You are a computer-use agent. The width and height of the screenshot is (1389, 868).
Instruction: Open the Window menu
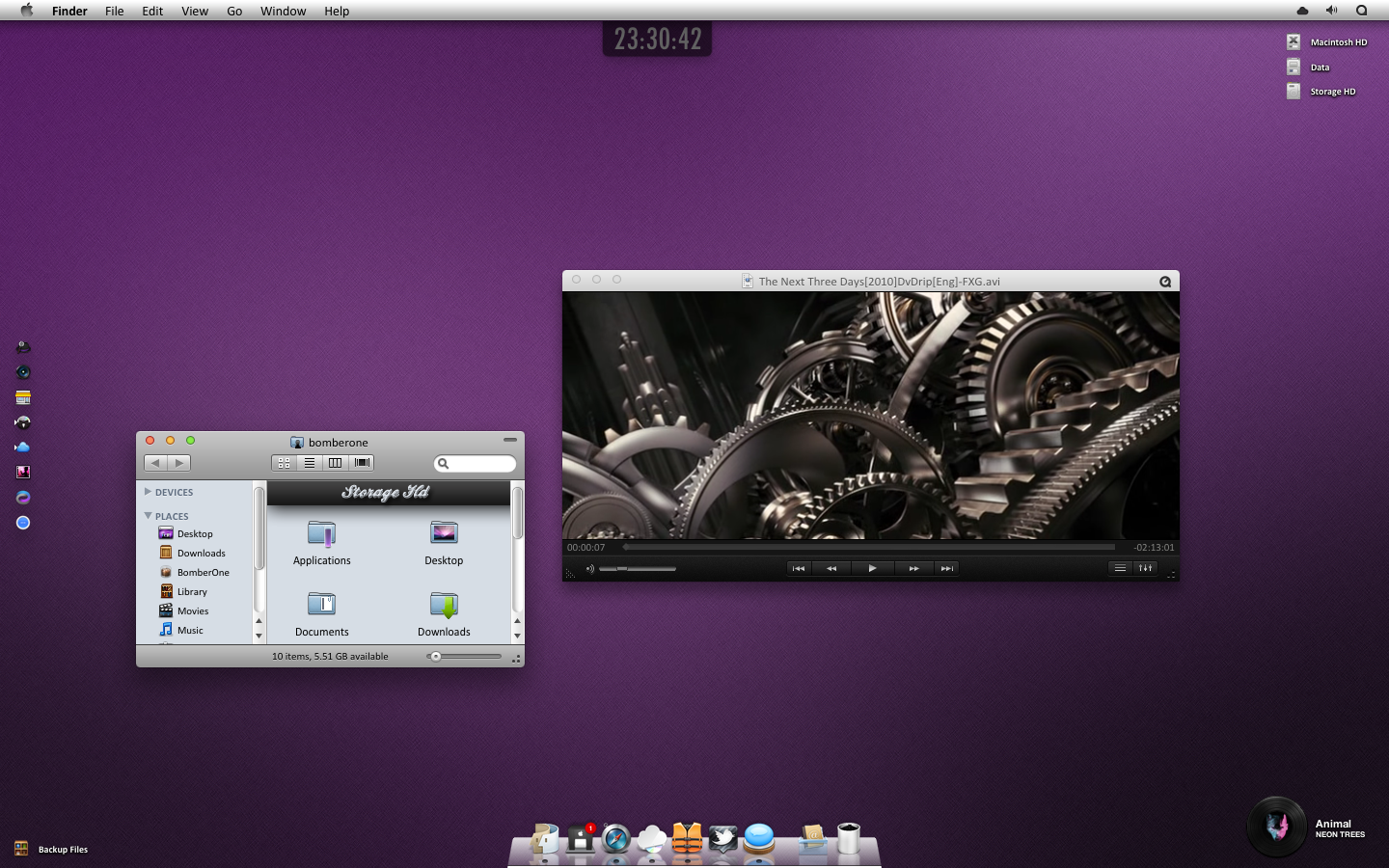coord(283,11)
